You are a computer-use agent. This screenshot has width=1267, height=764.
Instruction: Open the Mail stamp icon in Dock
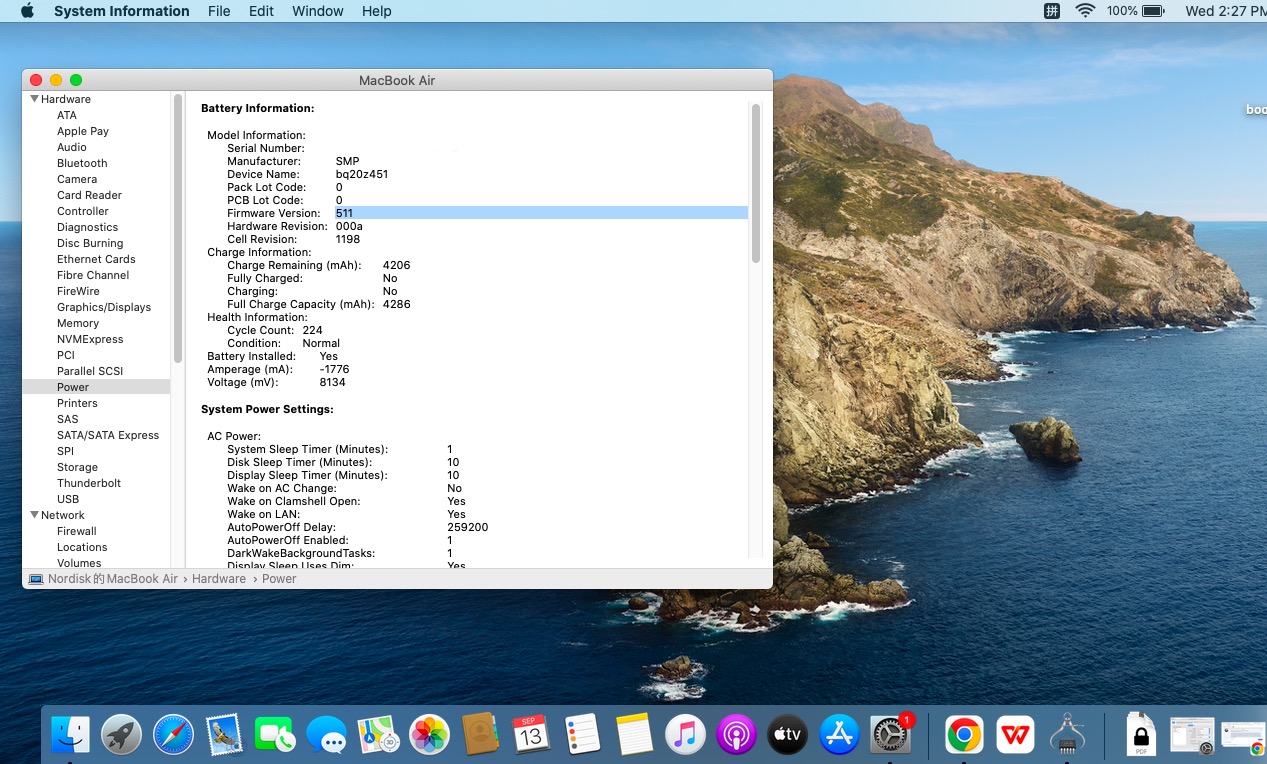click(x=225, y=735)
